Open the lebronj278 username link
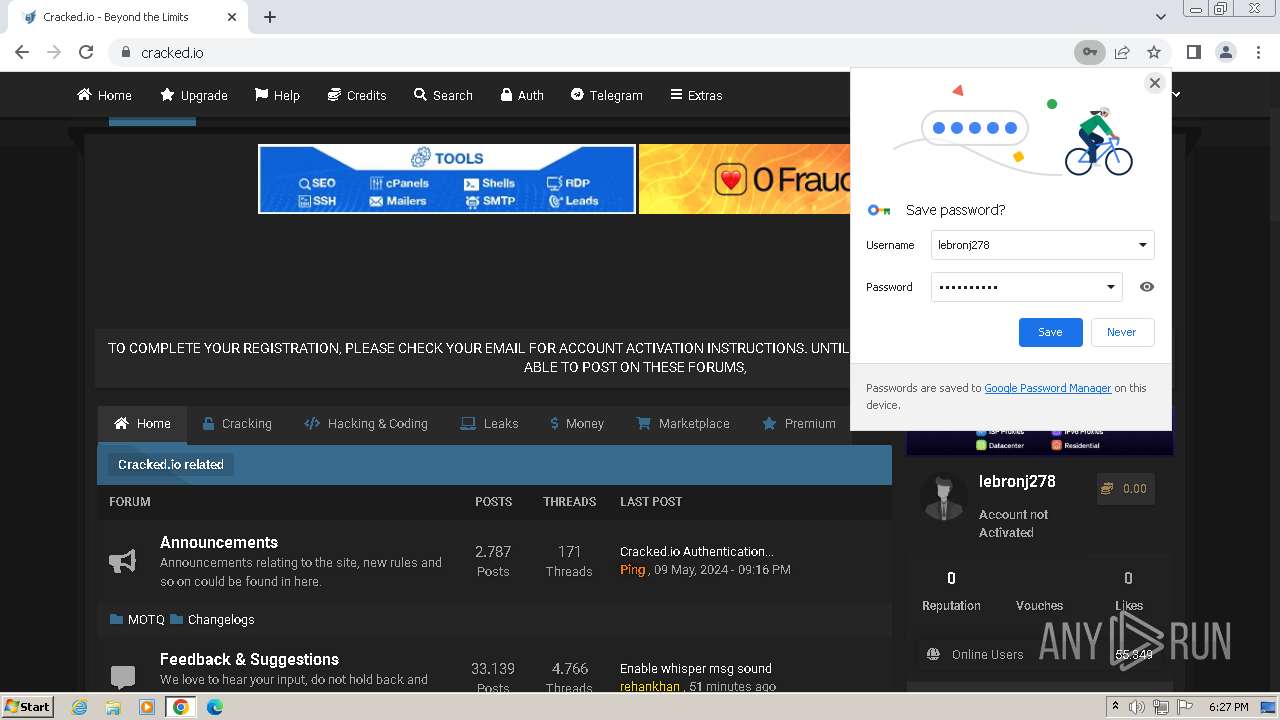 tap(1017, 481)
